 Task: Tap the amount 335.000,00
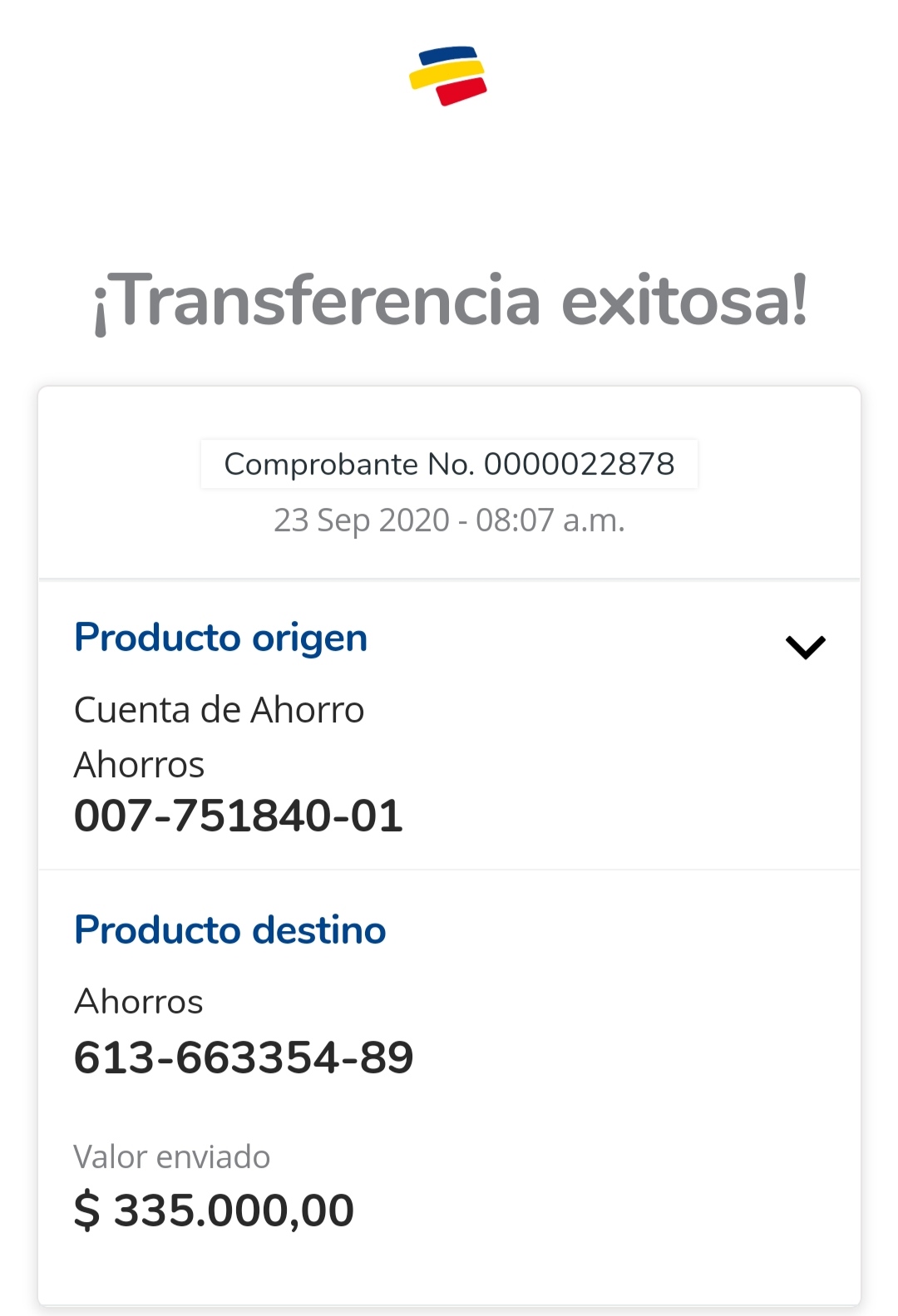pyautogui.click(x=234, y=1210)
